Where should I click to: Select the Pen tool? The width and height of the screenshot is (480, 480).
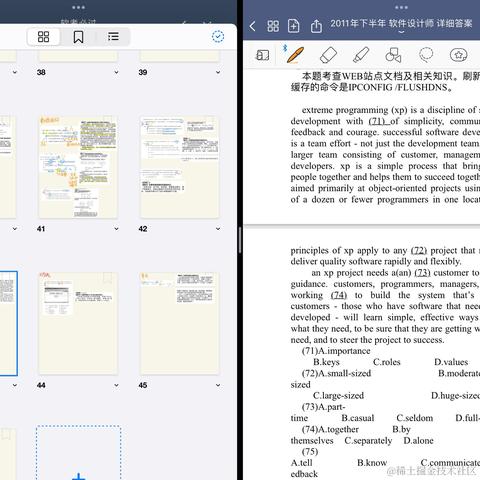coord(295,55)
